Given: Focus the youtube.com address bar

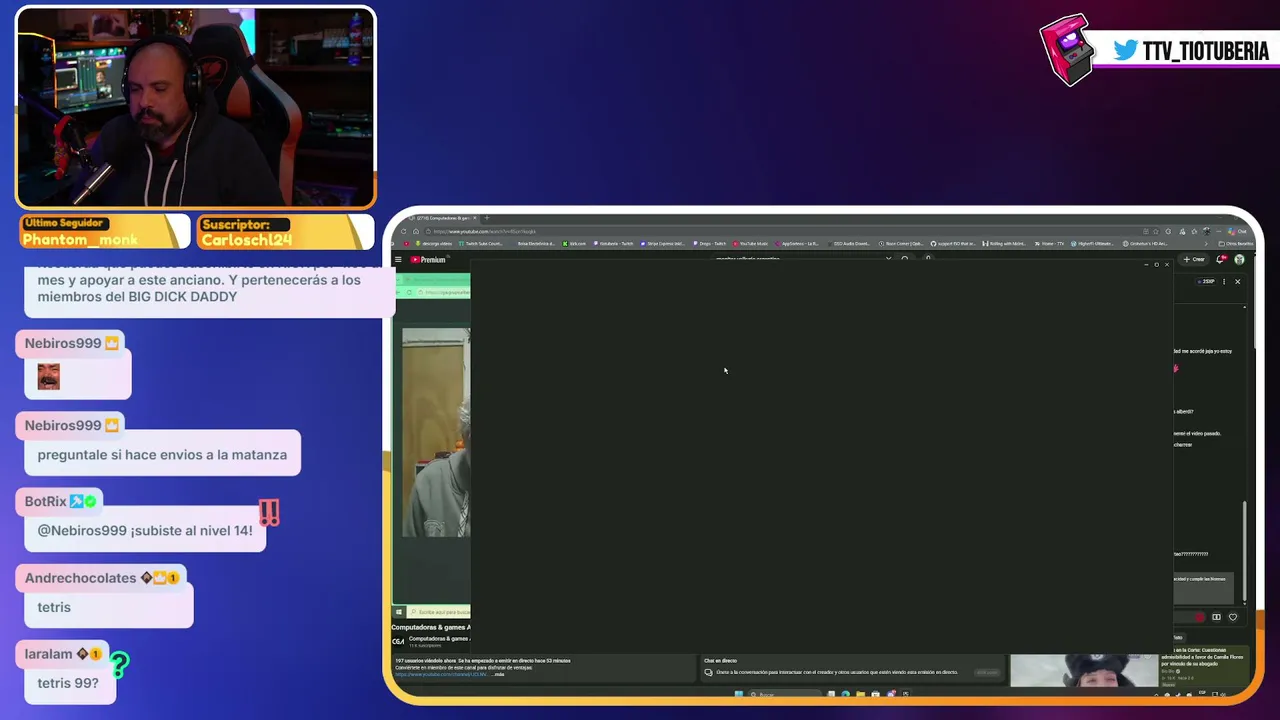Looking at the screenshot, I should [x=785, y=231].
